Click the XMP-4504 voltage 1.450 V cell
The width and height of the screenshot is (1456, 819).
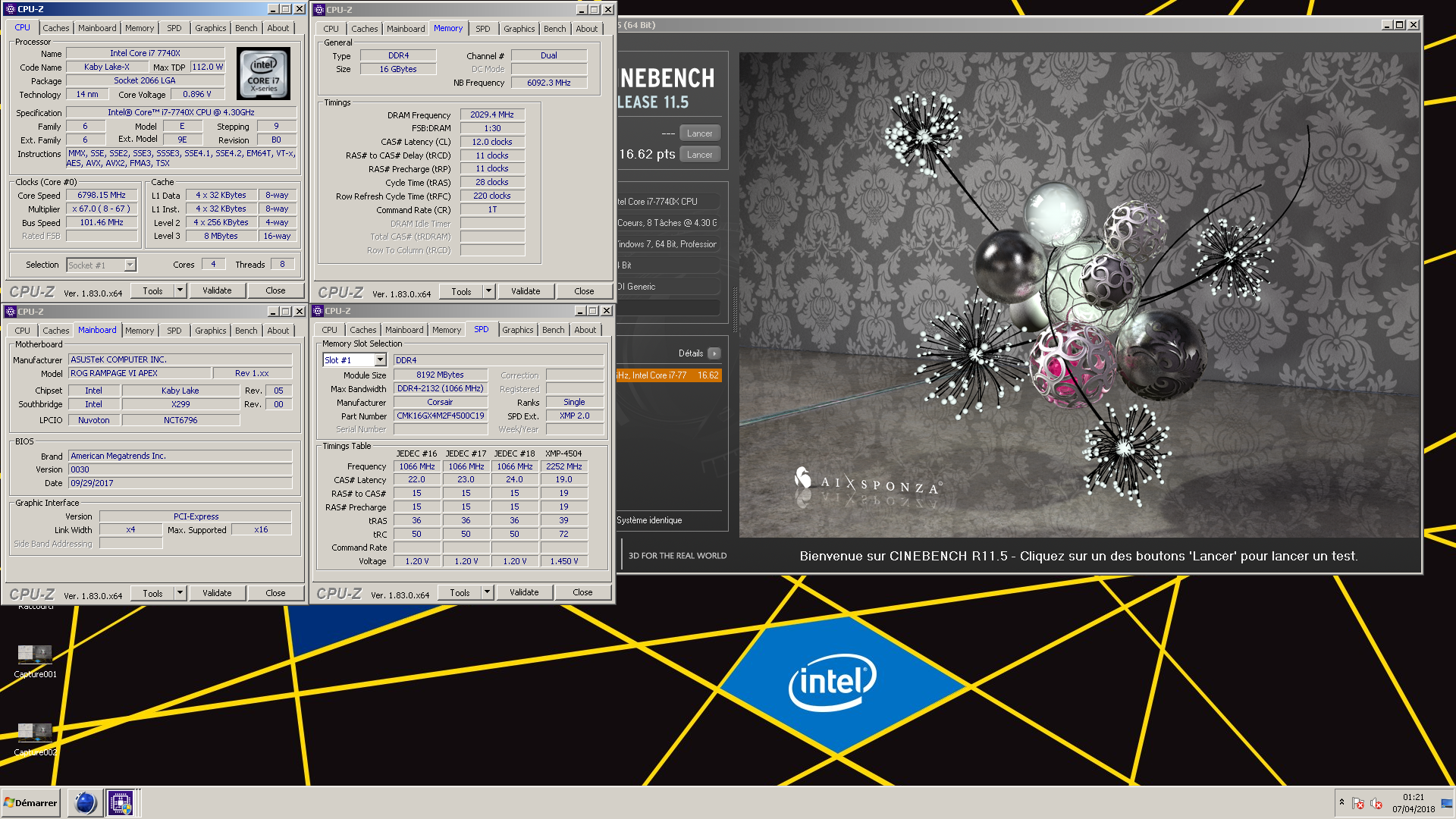[563, 561]
